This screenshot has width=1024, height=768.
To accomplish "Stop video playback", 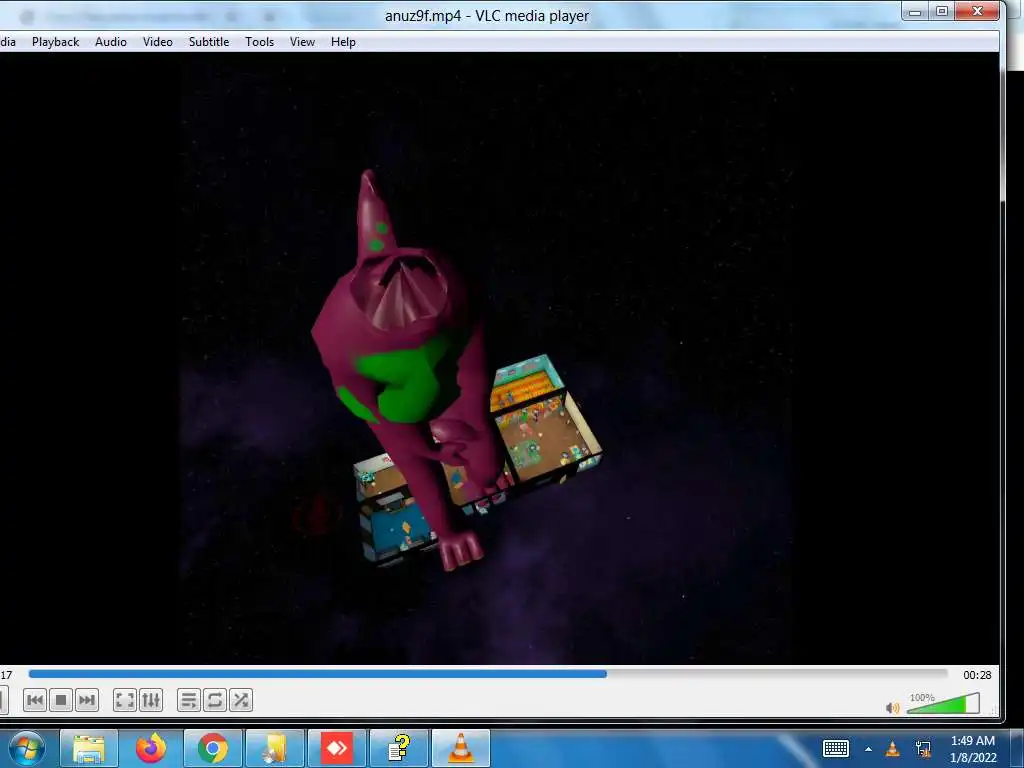I will point(61,701).
